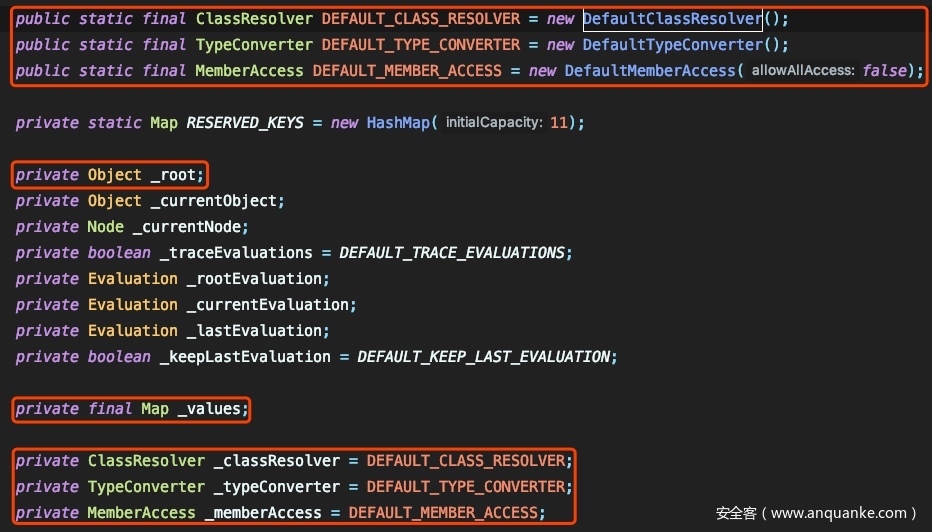Click the highlighted DefaultClassResolver constructor call
Screen dimensions: 932x532
pyautogui.click(x=672, y=19)
